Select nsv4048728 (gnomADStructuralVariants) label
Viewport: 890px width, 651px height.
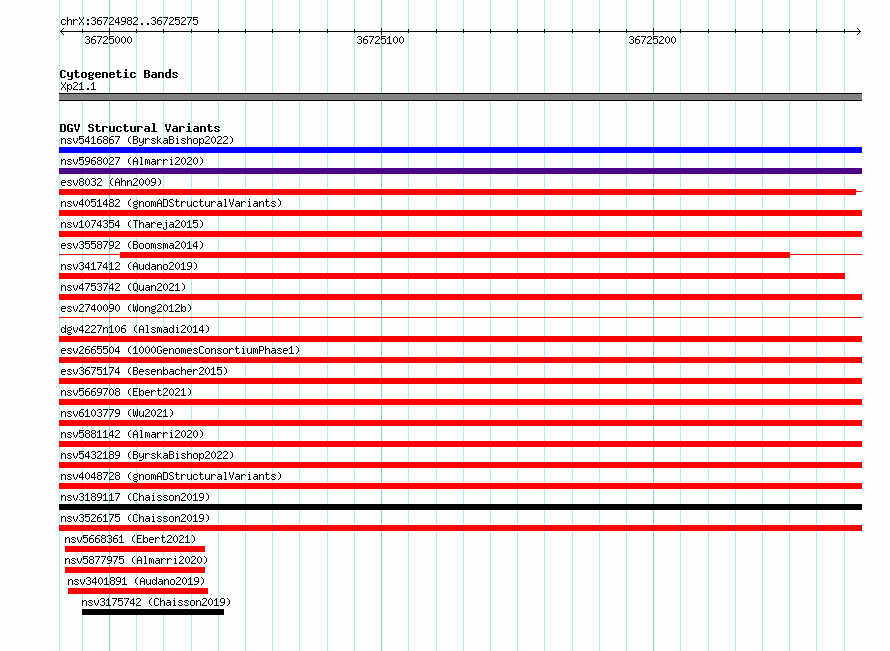171,476
